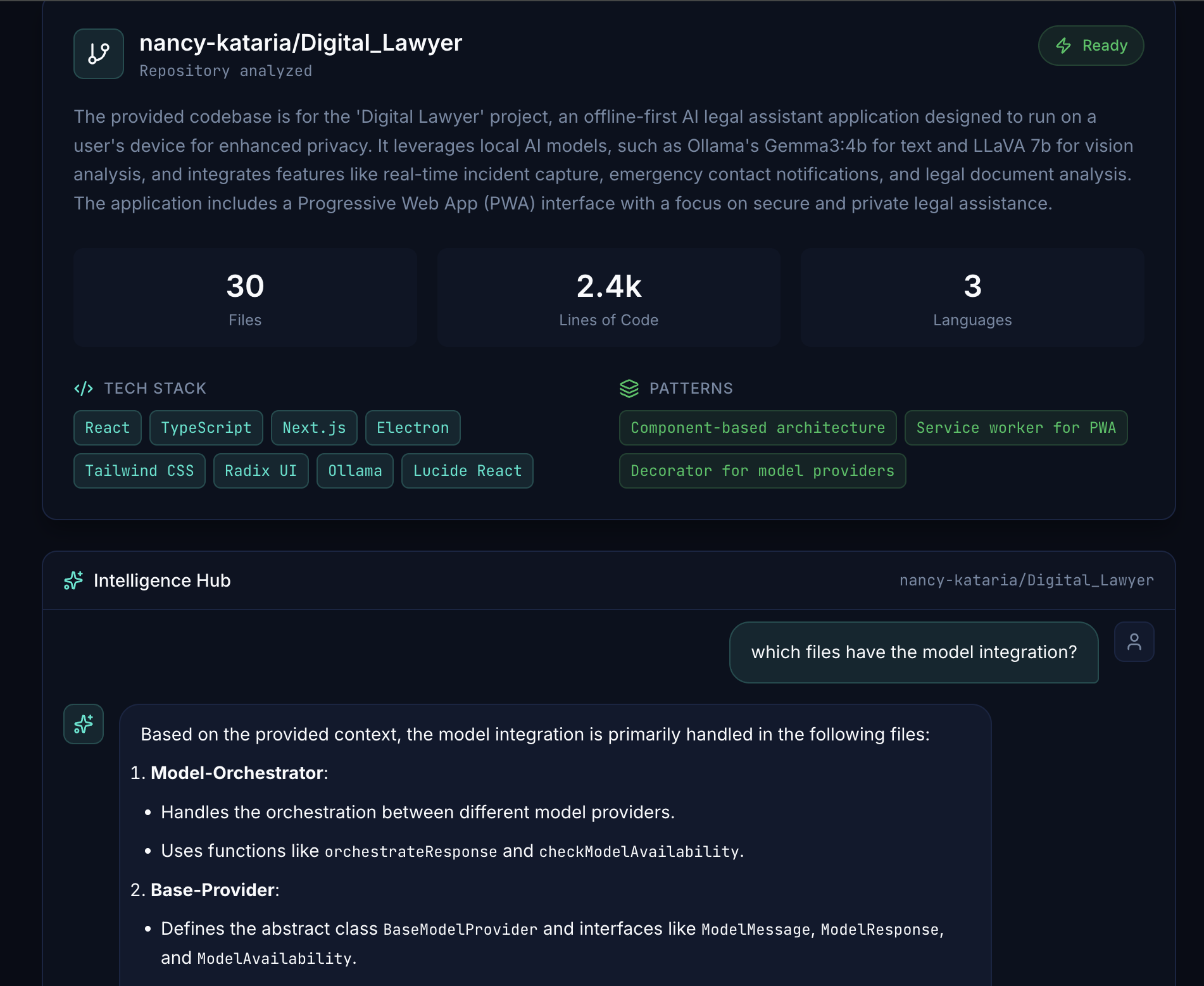Select the Intelligence Hub sparkle icon

click(x=73, y=580)
